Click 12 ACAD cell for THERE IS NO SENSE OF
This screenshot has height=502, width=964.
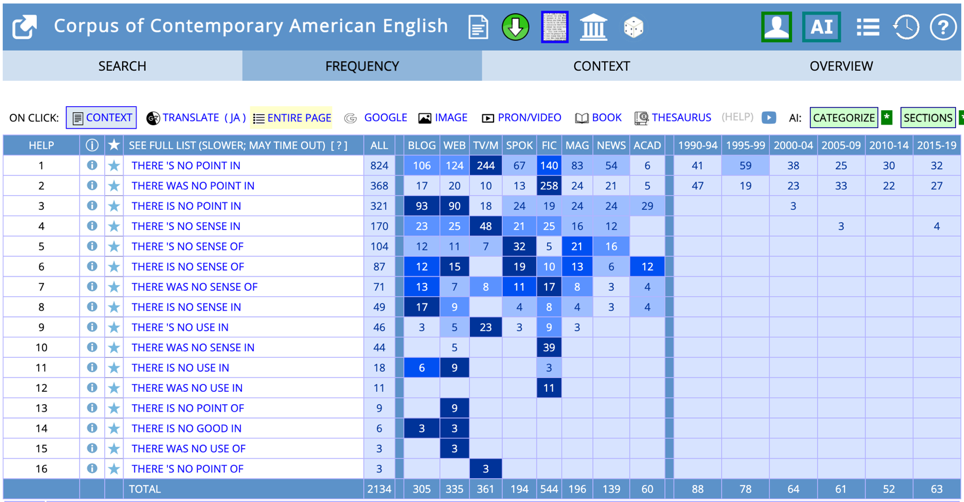tap(647, 267)
